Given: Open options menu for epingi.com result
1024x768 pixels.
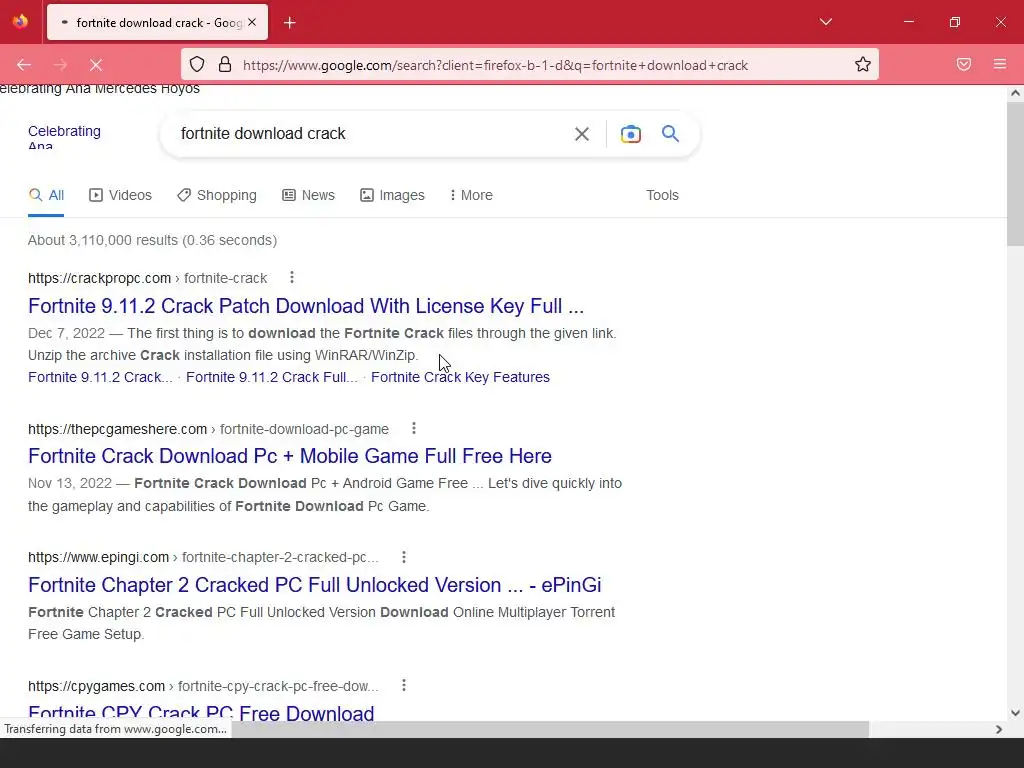Looking at the screenshot, I should click(x=404, y=557).
